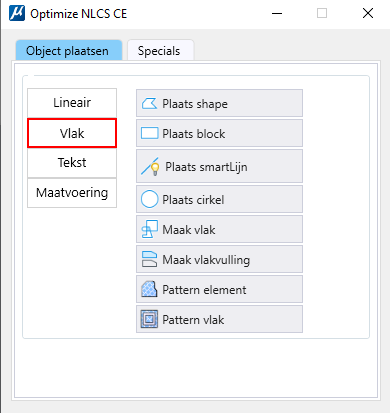
Task: Click the Maak vlak icon
Action: 149,229
